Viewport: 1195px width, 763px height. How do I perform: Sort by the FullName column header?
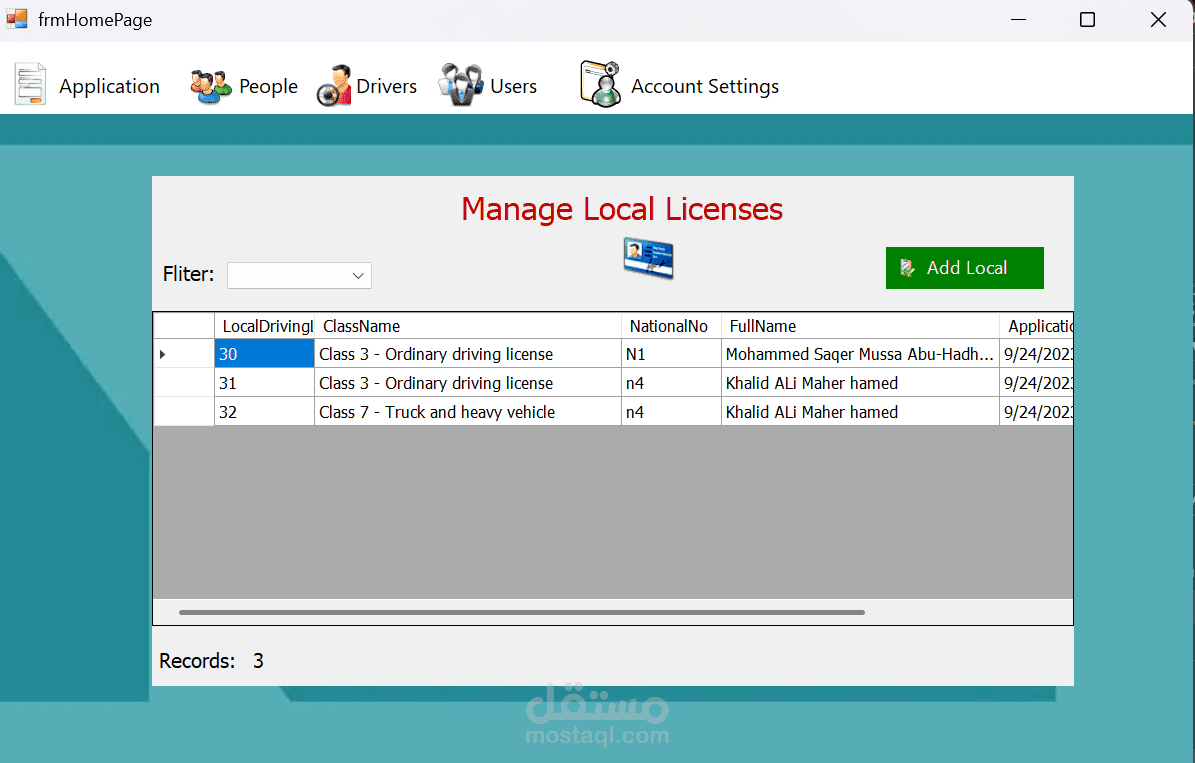pos(859,326)
